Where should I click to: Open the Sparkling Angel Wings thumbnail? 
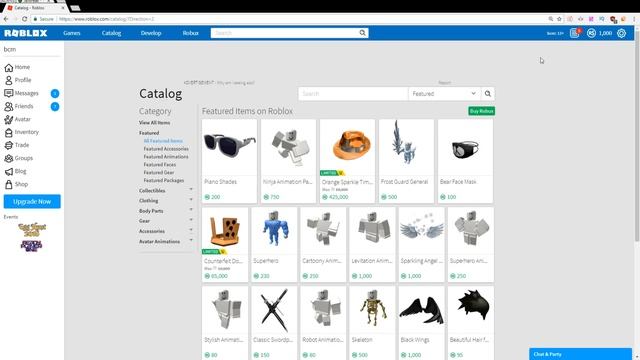421,231
